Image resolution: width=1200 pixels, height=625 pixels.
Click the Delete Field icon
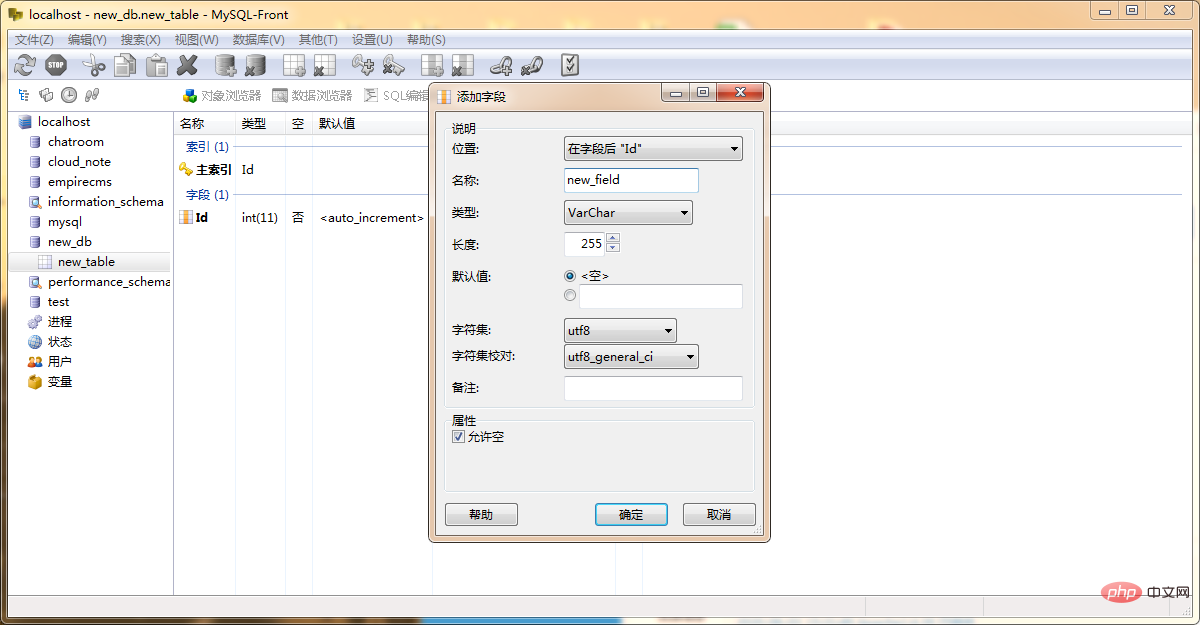pos(461,66)
